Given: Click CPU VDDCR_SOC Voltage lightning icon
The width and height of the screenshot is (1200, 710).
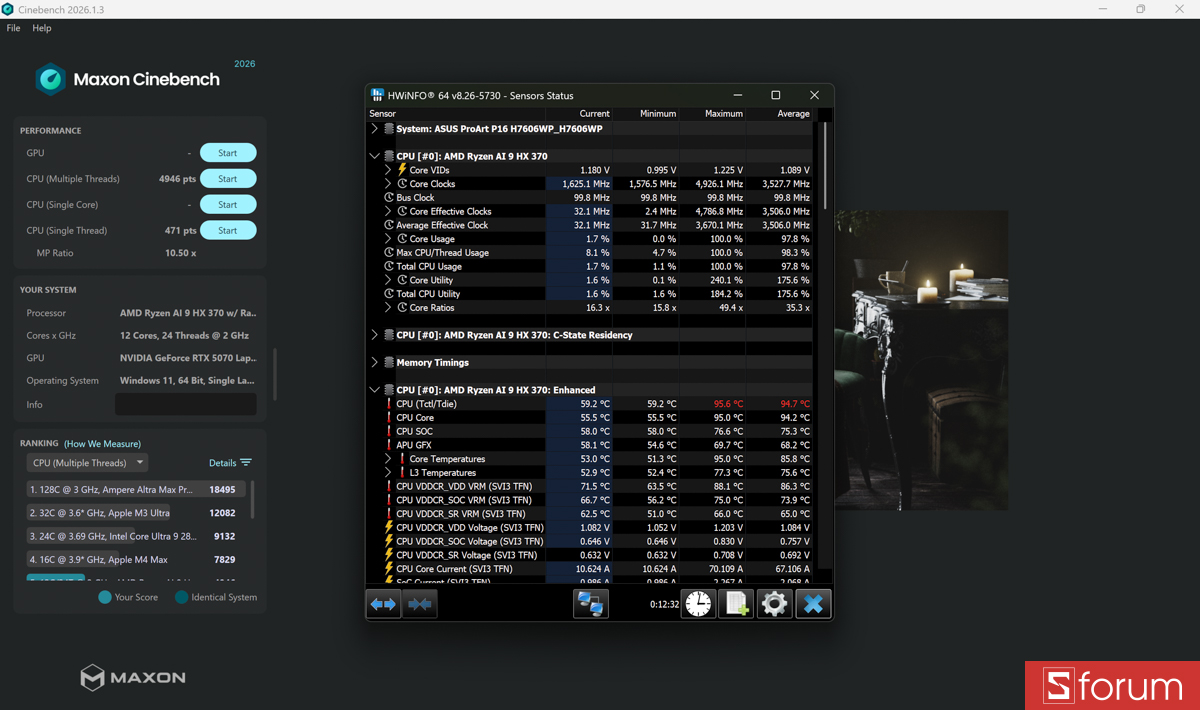Looking at the screenshot, I should coord(389,541).
